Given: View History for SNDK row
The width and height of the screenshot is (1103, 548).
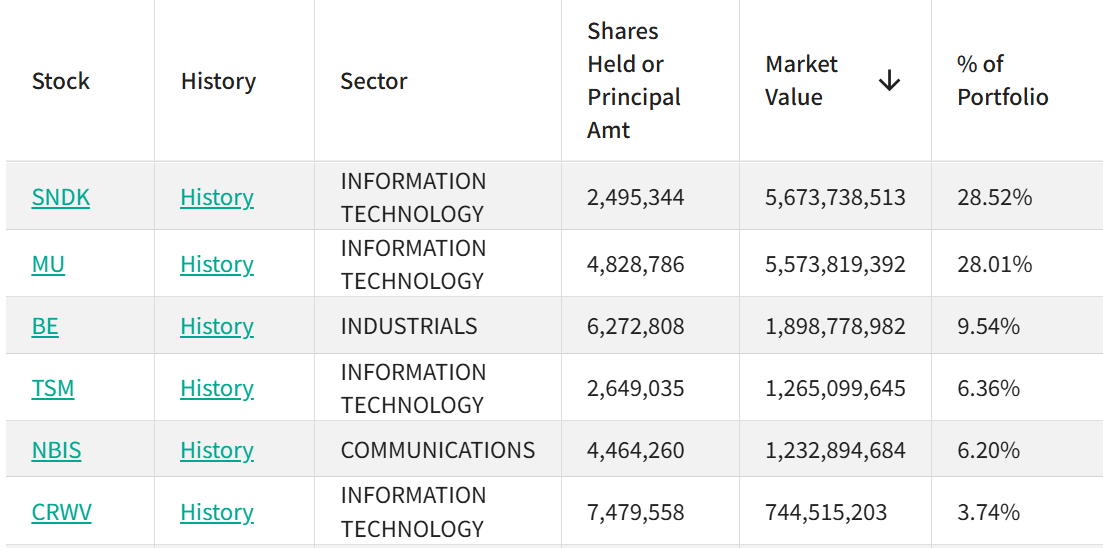Looking at the screenshot, I should pos(217,198).
